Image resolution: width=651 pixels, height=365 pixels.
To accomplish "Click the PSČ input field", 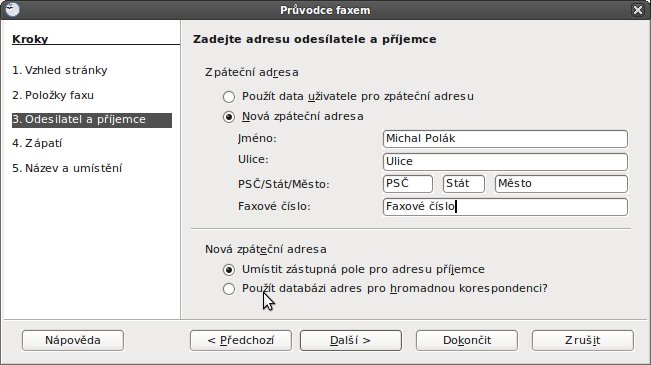I will (x=408, y=184).
